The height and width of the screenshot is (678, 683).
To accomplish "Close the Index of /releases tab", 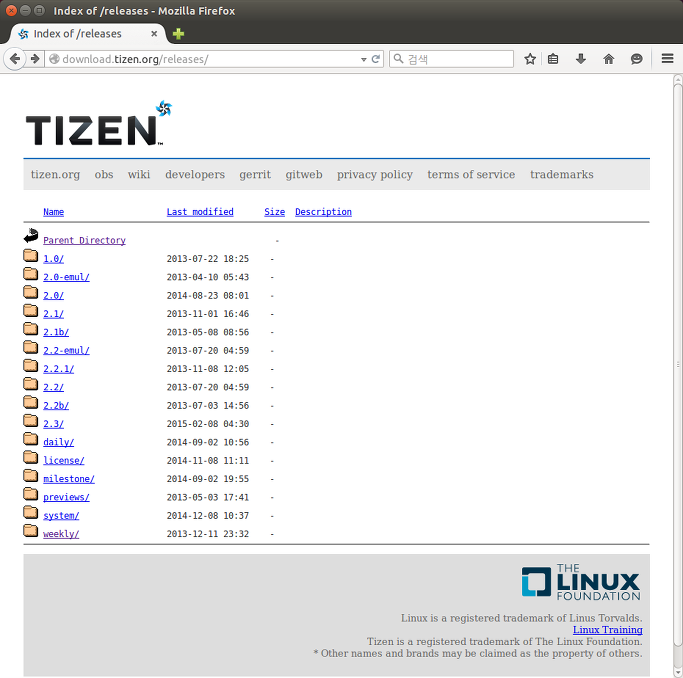I will tap(154, 34).
